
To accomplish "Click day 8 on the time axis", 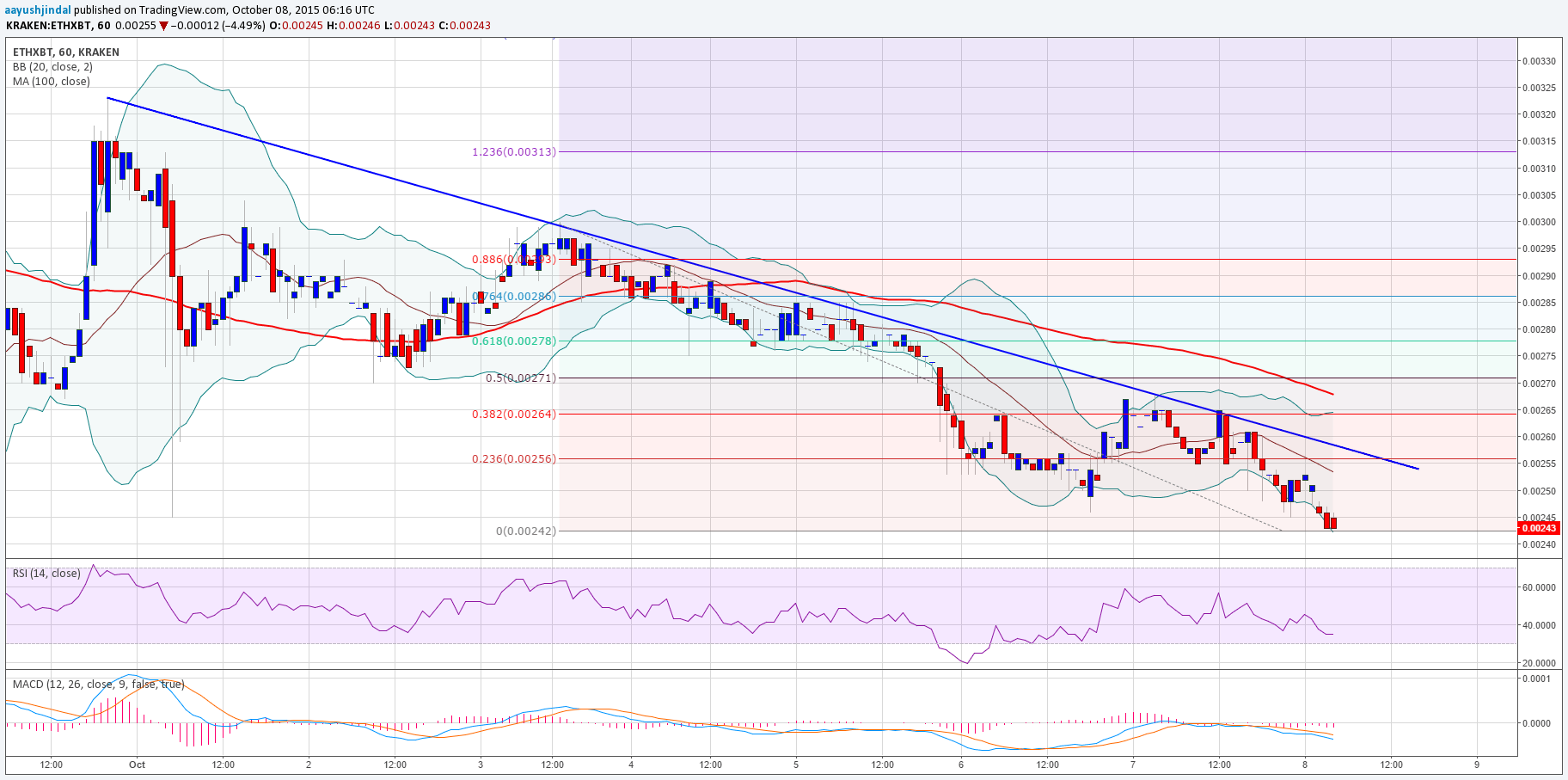I will point(1305,765).
